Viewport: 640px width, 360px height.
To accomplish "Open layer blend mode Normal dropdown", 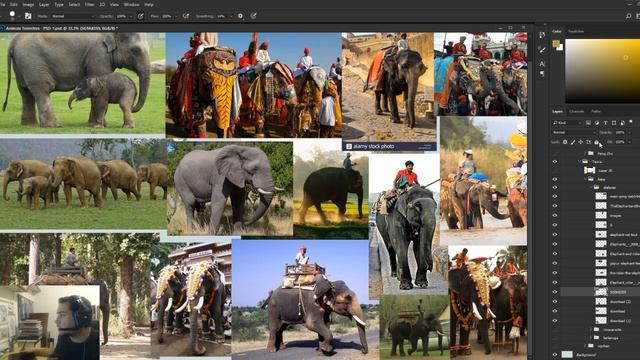I will click(x=574, y=132).
